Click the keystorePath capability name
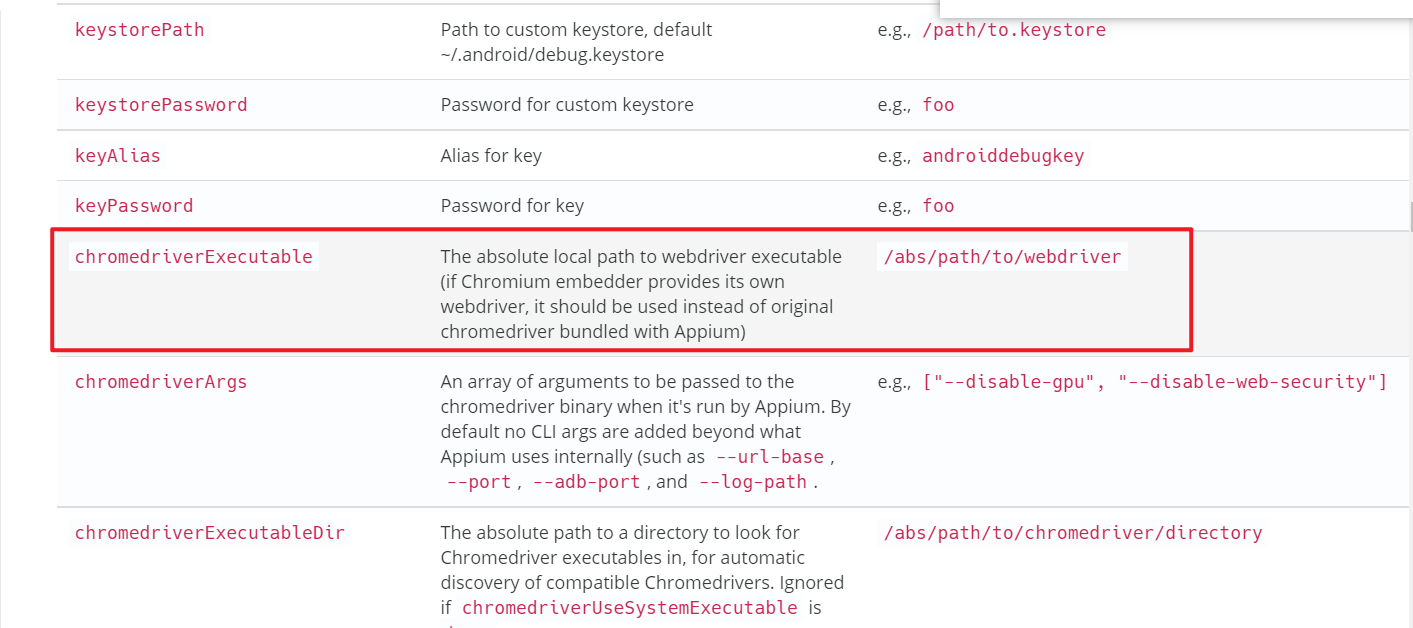This screenshot has height=628, width=1413. [139, 30]
